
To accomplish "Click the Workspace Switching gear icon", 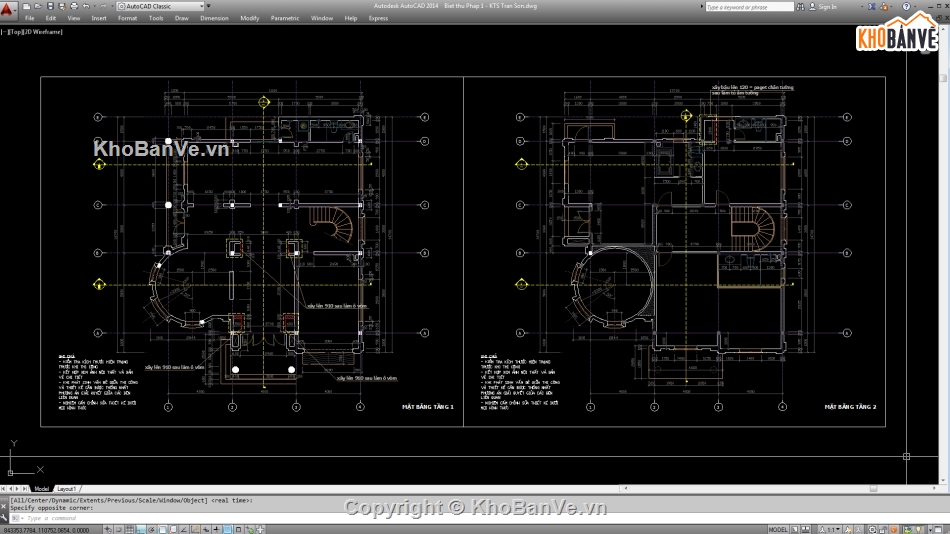I will point(872,529).
